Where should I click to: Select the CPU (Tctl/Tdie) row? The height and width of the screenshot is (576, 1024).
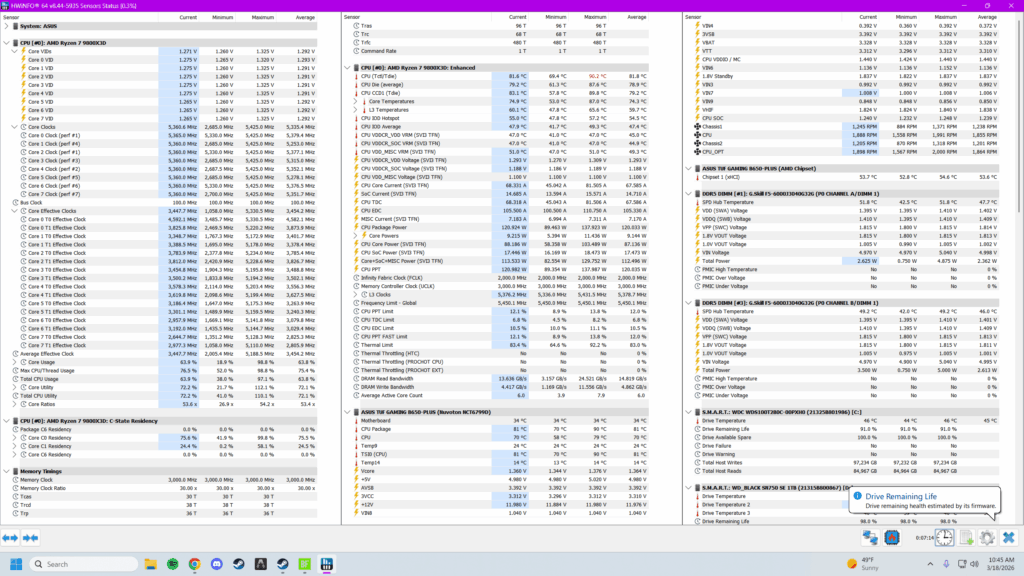pyautogui.click(x=496, y=76)
